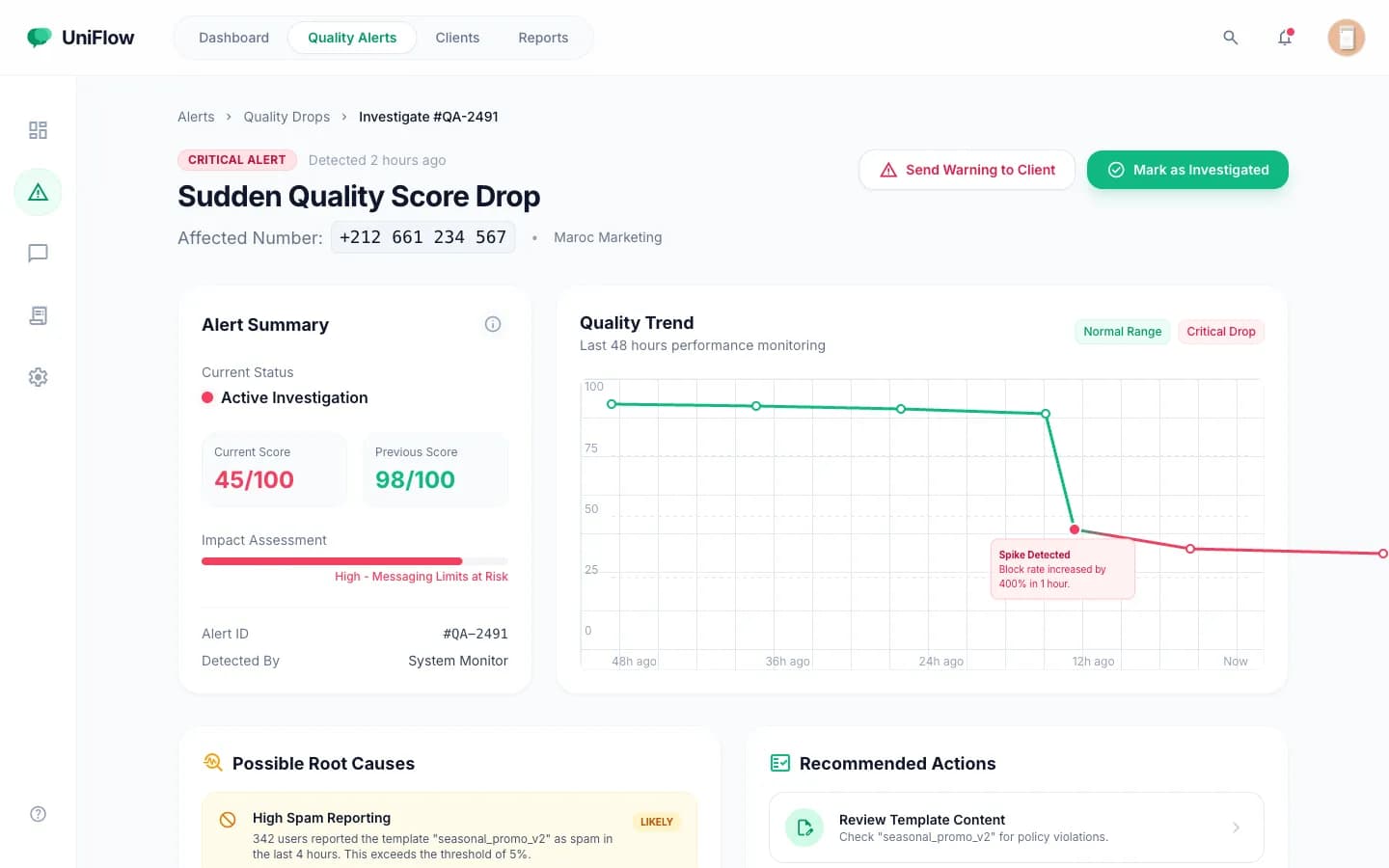The image size is (1389, 868).
Task: Select the Quality Alerts warning triangle sidebar icon
Action: [x=38, y=191]
